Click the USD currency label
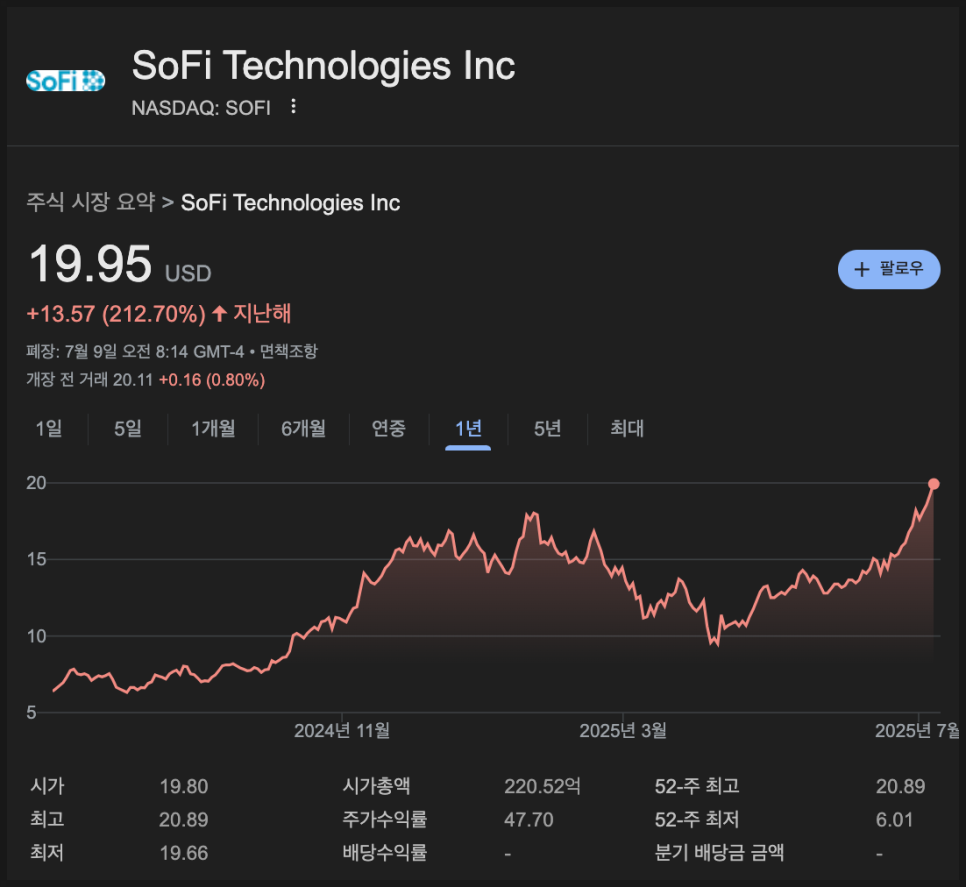The width and height of the screenshot is (966, 887). 188,273
